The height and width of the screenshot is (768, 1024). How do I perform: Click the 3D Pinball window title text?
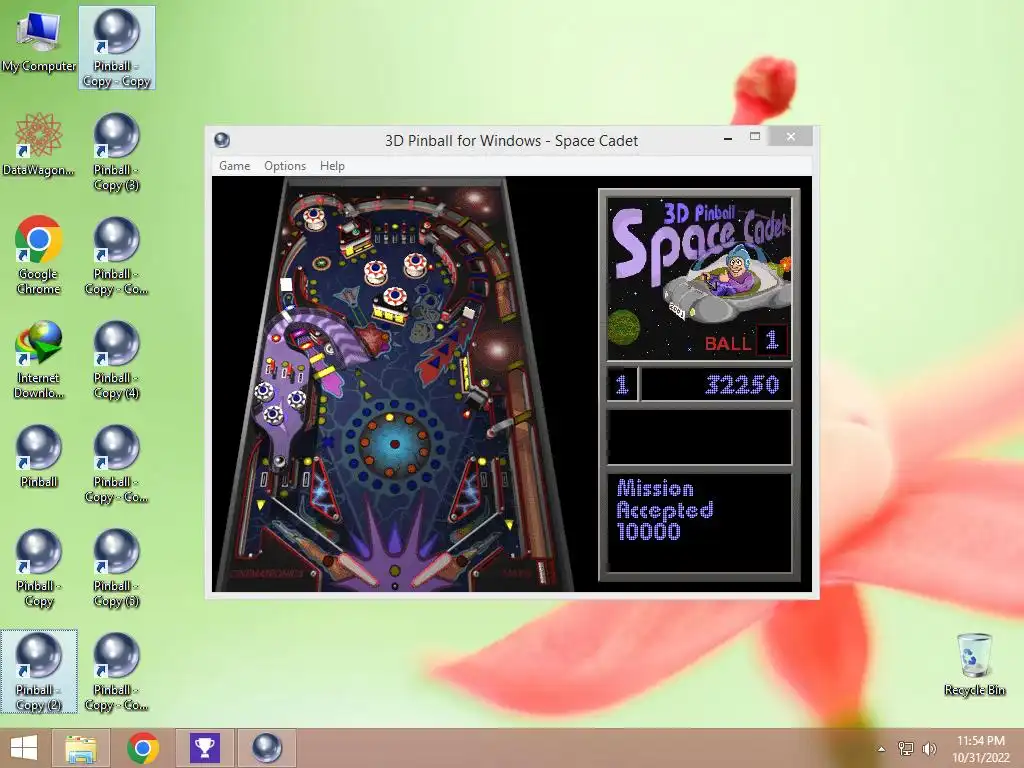(x=511, y=140)
